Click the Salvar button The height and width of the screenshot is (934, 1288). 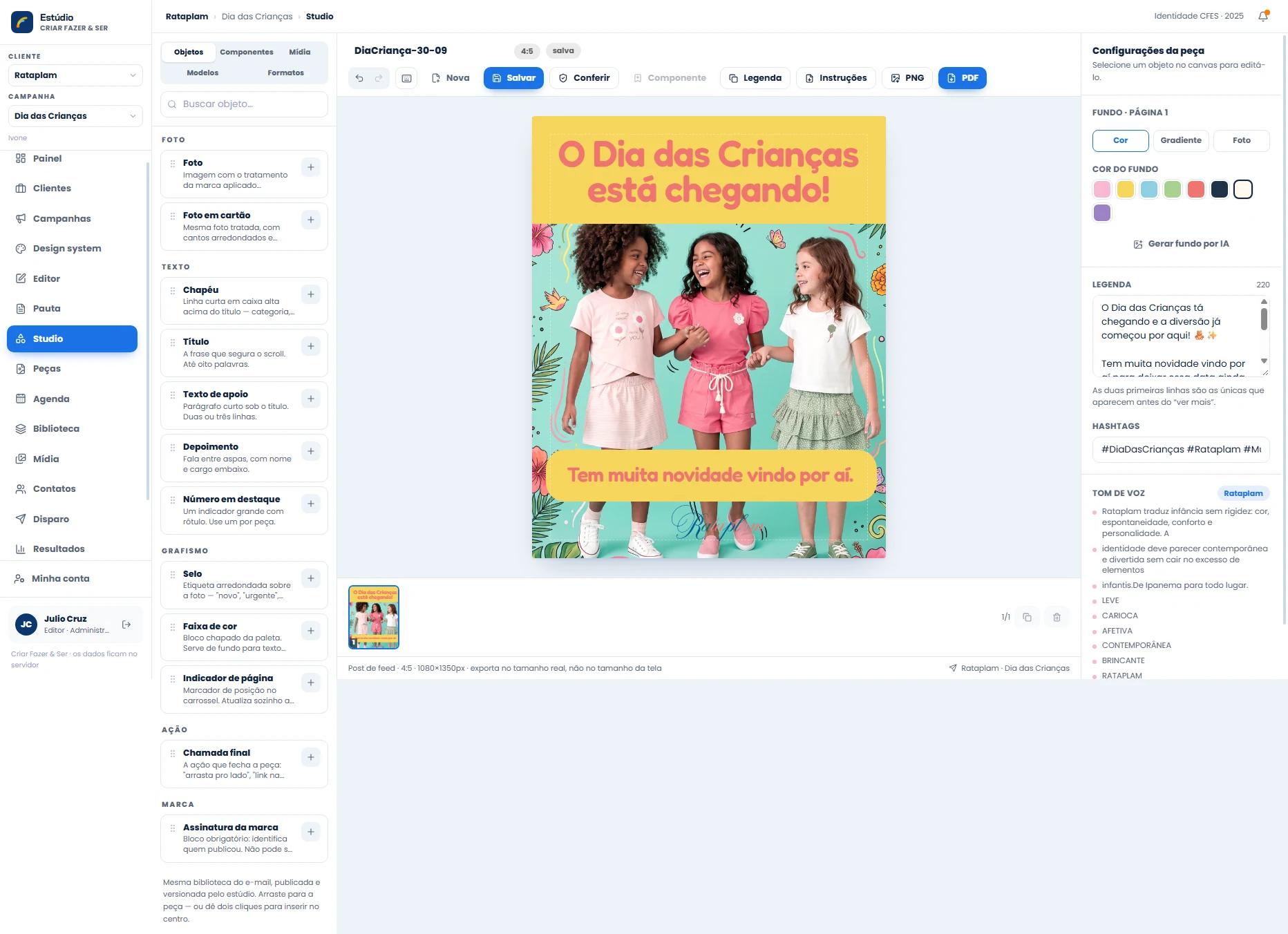513,78
